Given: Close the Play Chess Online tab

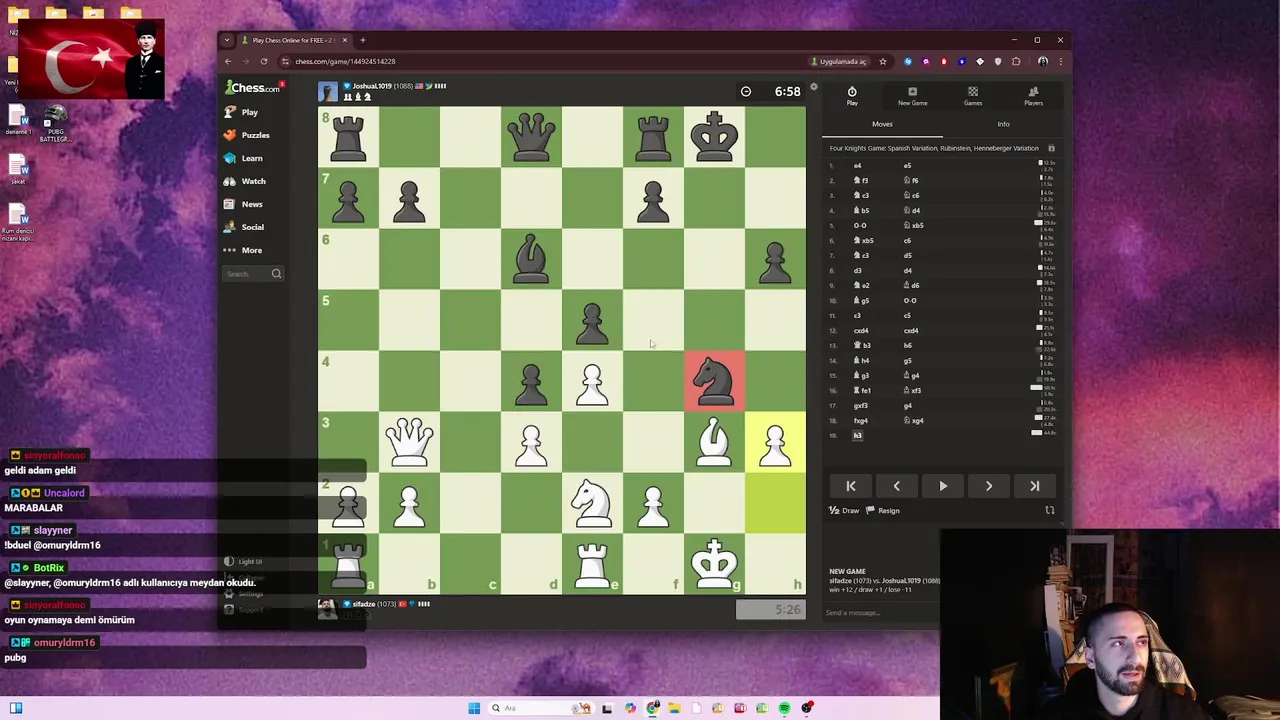Looking at the screenshot, I should tap(344, 40).
